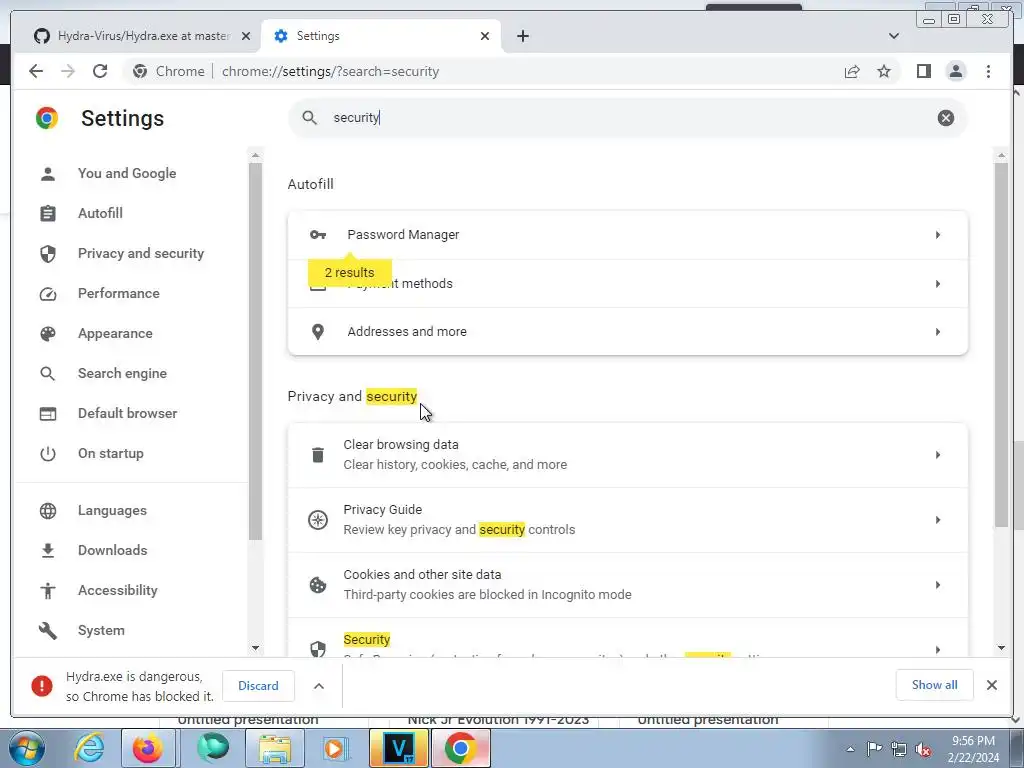Click the magnifier icon in settings search

[310, 118]
